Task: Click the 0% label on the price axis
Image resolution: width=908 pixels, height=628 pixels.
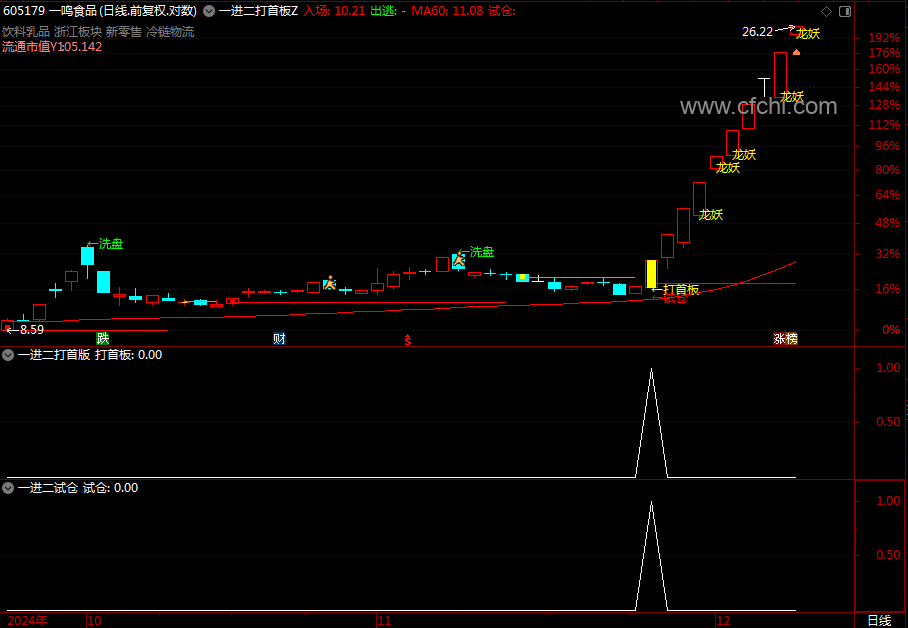Action: pos(891,330)
